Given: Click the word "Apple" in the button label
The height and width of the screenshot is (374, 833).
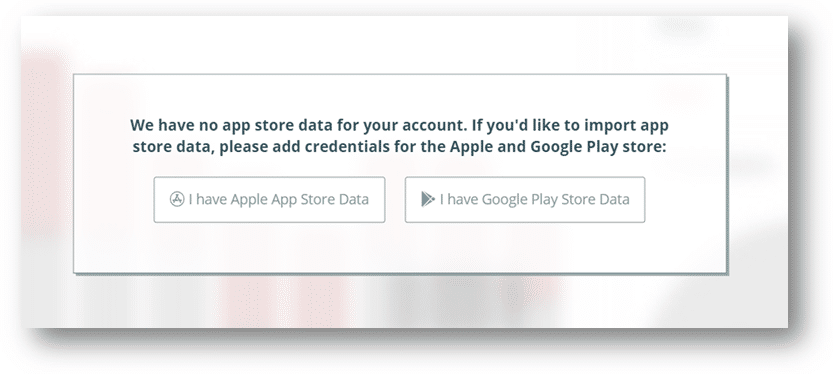Looking at the screenshot, I should tap(250, 200).
